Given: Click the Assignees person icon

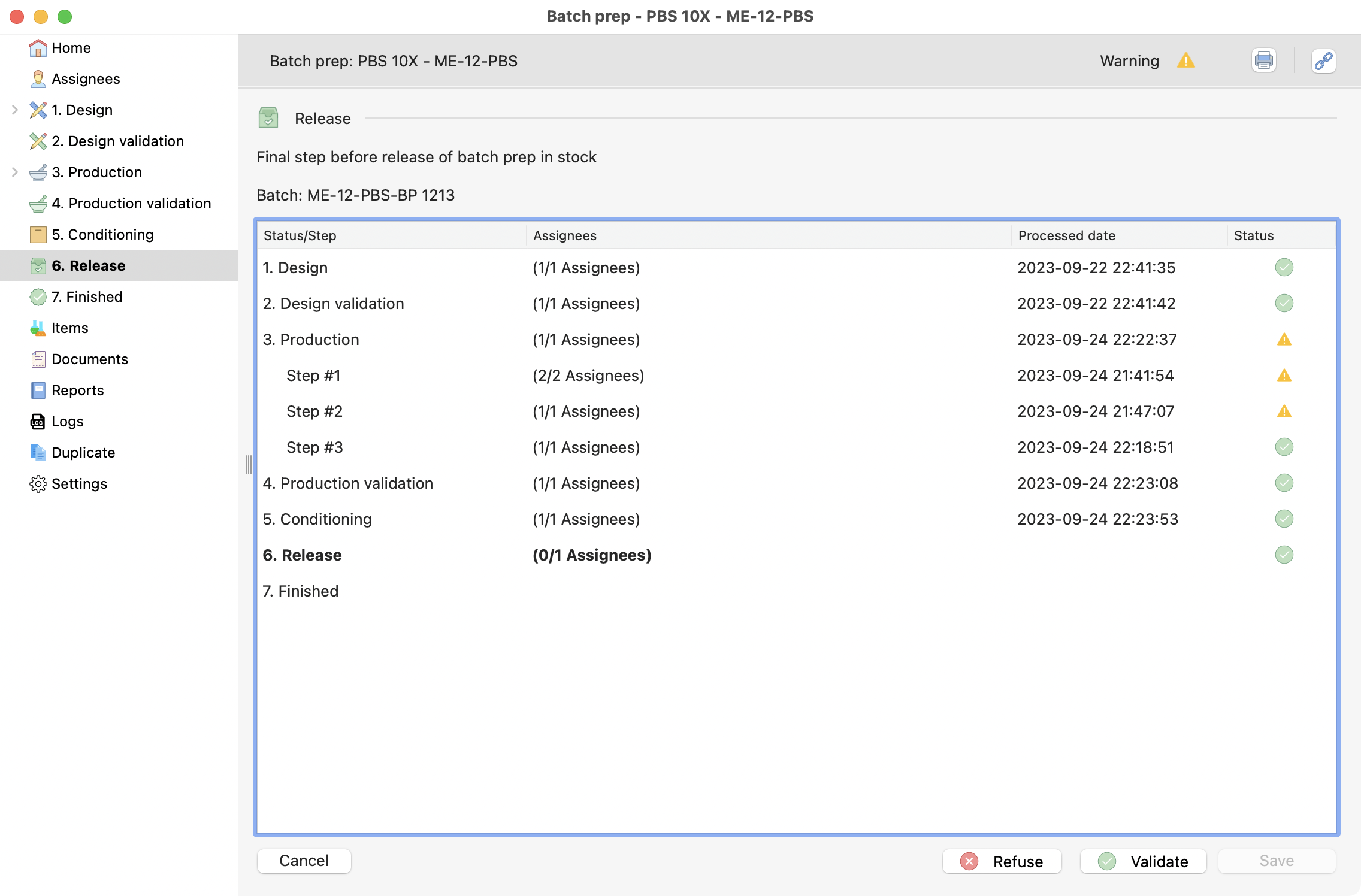Looking at the screenshot, I should (x=38, y=79).
